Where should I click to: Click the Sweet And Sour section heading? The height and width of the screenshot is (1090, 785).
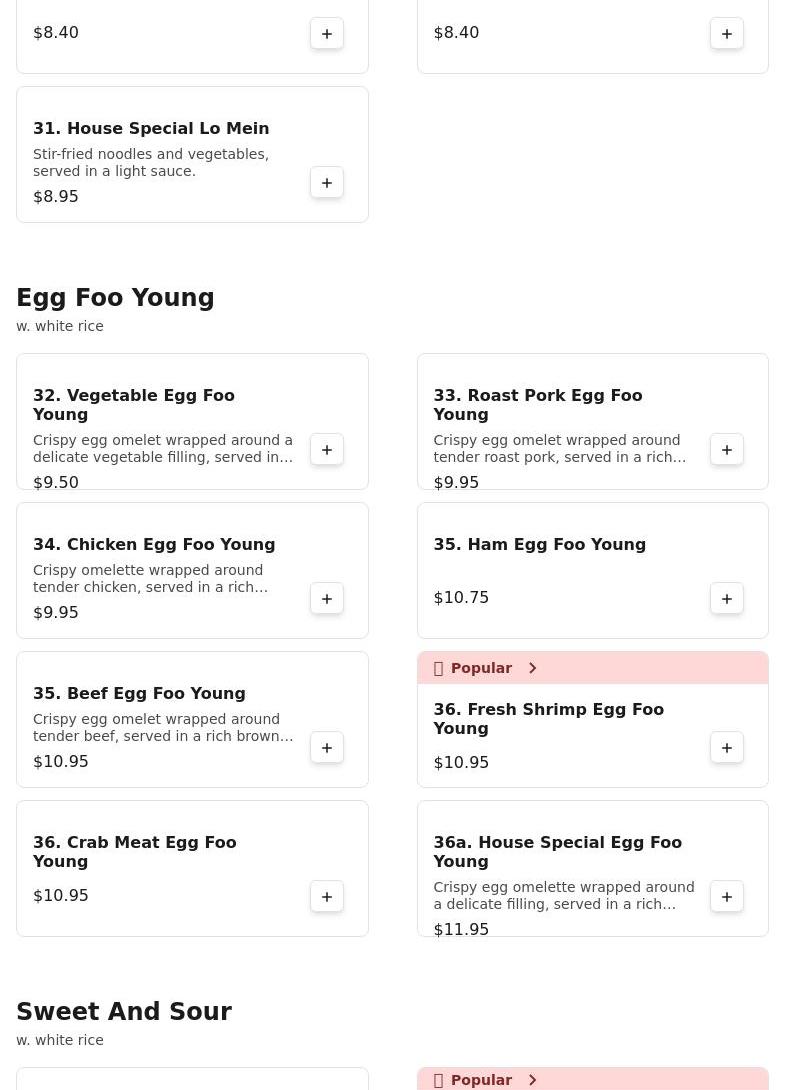click(x=124, y=1012)
